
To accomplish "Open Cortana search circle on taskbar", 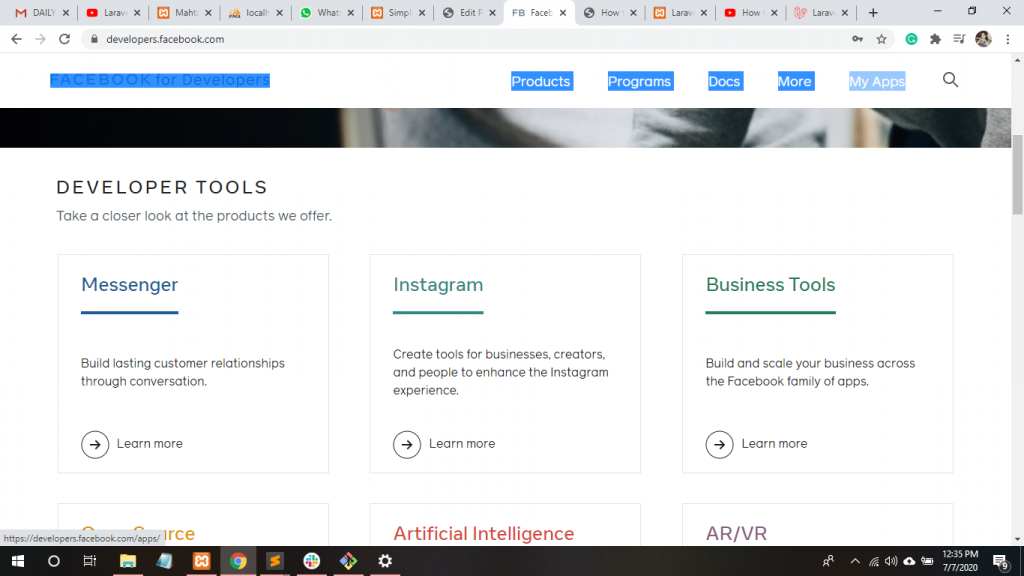I will click(x=54, y=561).
